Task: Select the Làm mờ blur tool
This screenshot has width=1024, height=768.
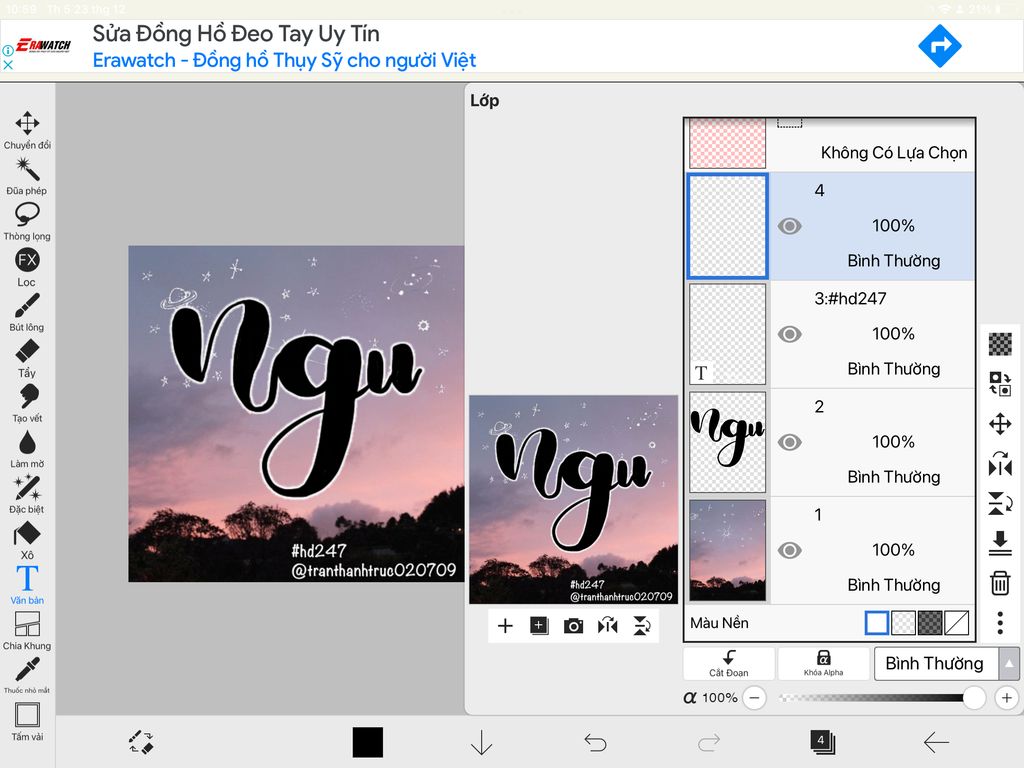Action: click(27, 449)
